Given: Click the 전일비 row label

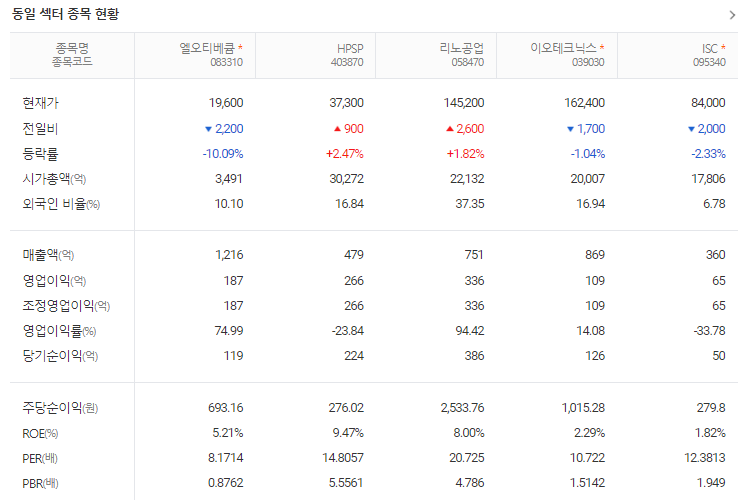Looking at the screenshot, I should pyautogui.click(x=41, y=129).
